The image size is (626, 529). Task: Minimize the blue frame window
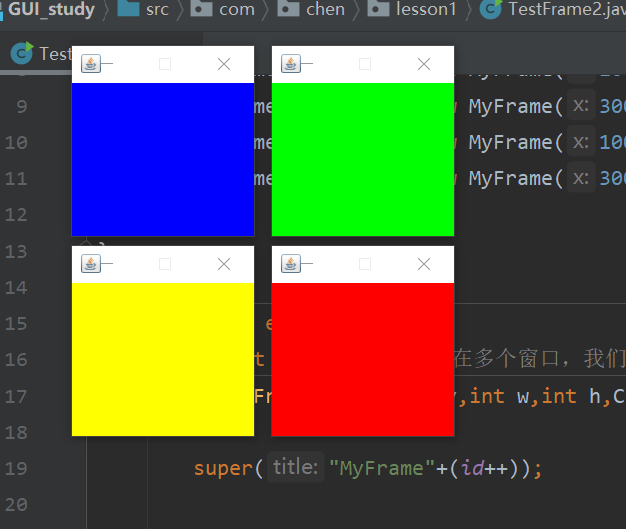pos(107,64)
